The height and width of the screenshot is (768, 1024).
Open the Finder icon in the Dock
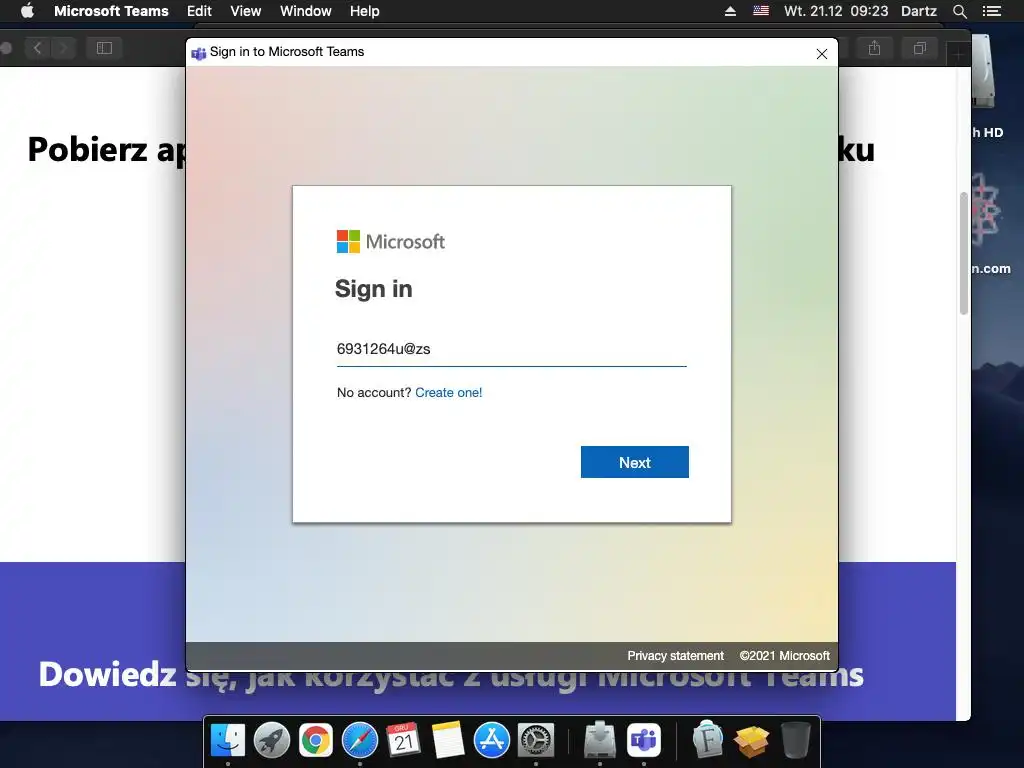click(x=228, y=741)
